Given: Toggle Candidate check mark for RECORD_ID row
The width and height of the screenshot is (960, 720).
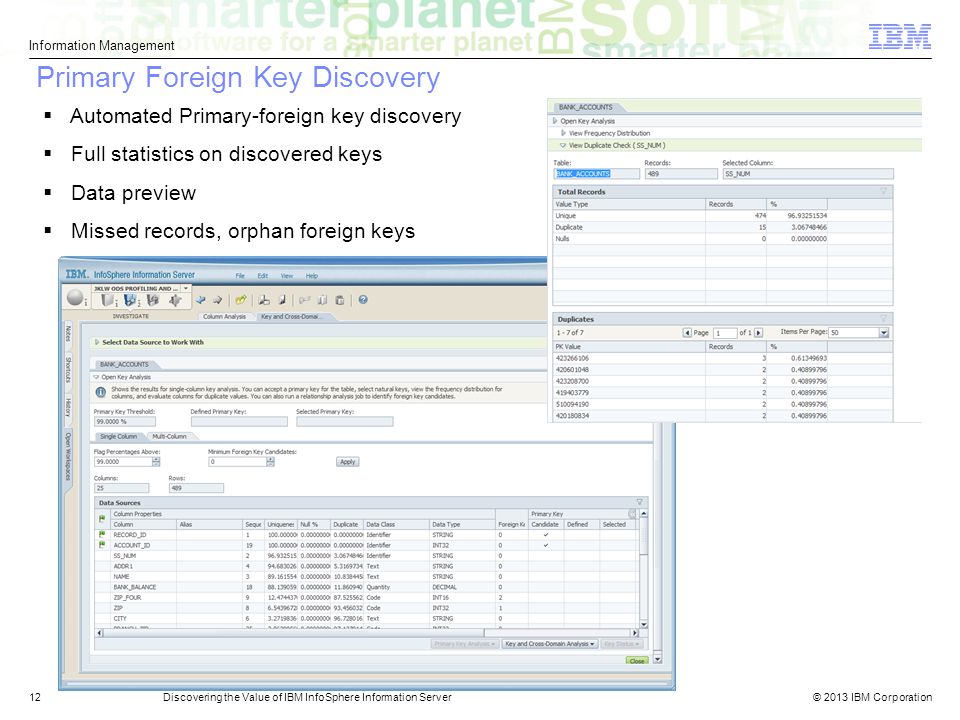Looking at the screenshot, I should coord(546,534).
